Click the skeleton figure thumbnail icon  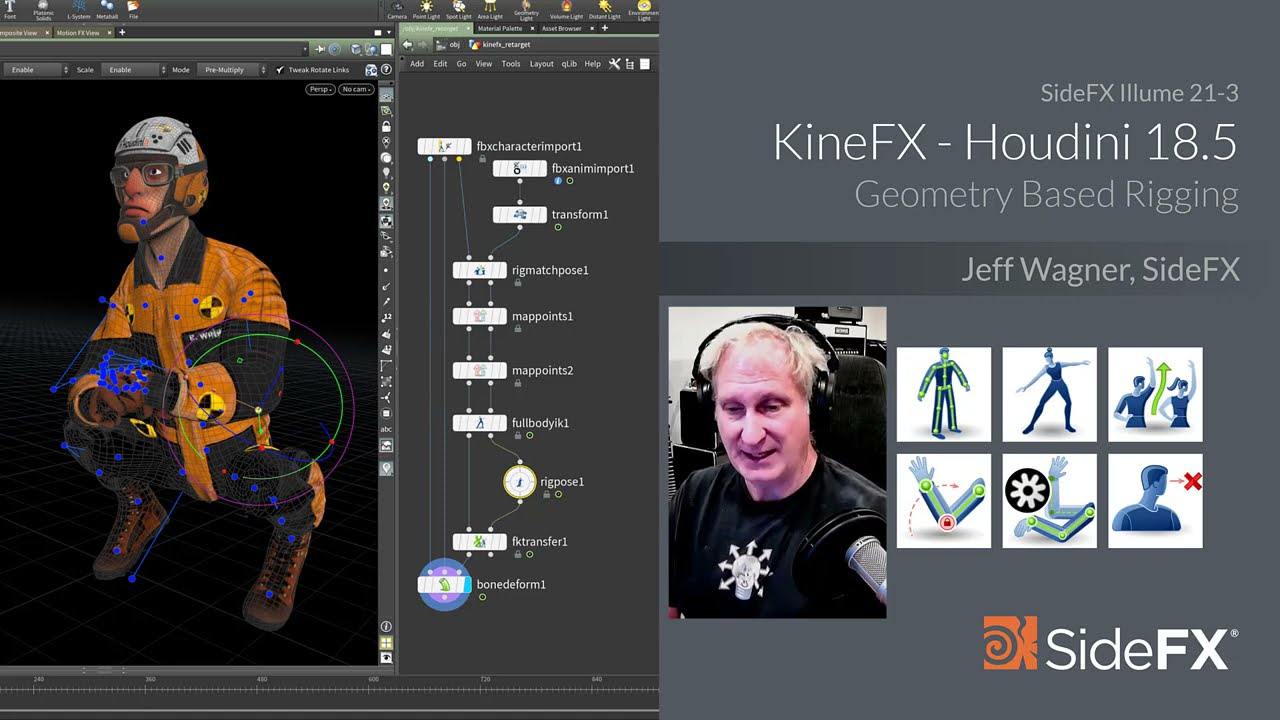click(x=944, y=394)
